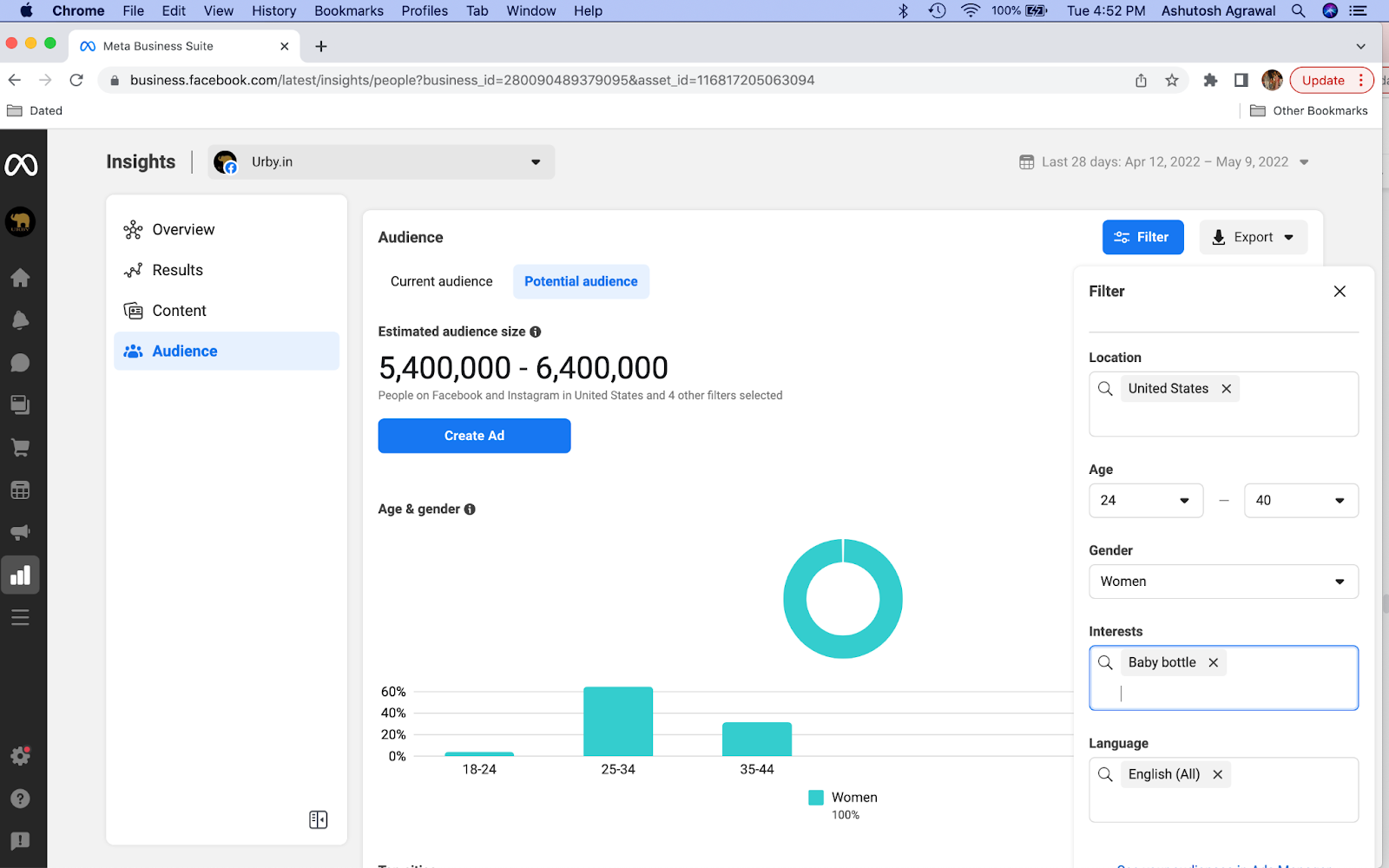This screenshot has width=1389, height=868.
Task: Click the Chrome Update button
Action: [x=1332, y=80]
